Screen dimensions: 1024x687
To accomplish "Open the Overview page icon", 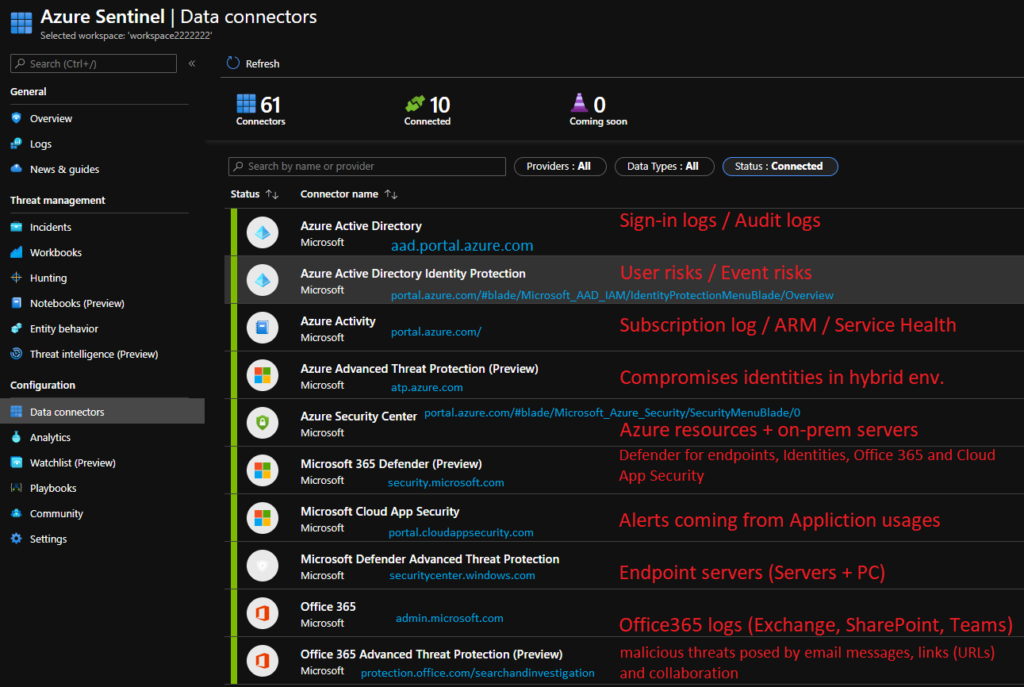I will point(16,118).
